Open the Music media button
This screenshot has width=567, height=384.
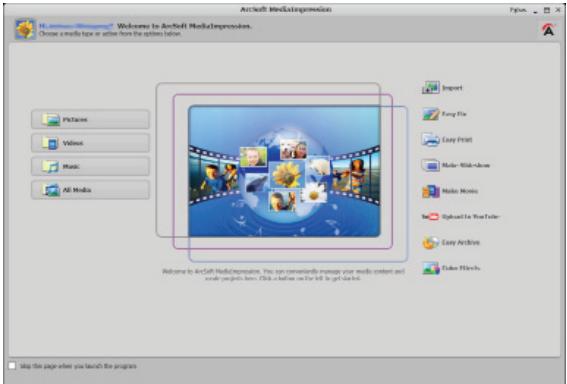(90, 166)
